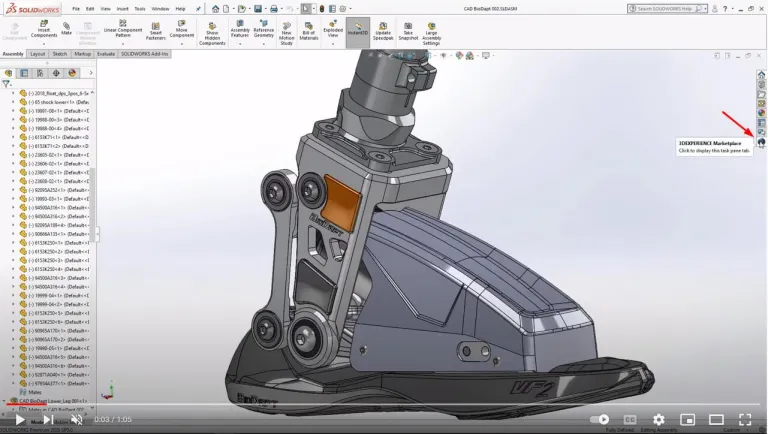Open the Appearances task pane tab
Image resolution: width=768 pixels, height=434 pixels.
761,112
